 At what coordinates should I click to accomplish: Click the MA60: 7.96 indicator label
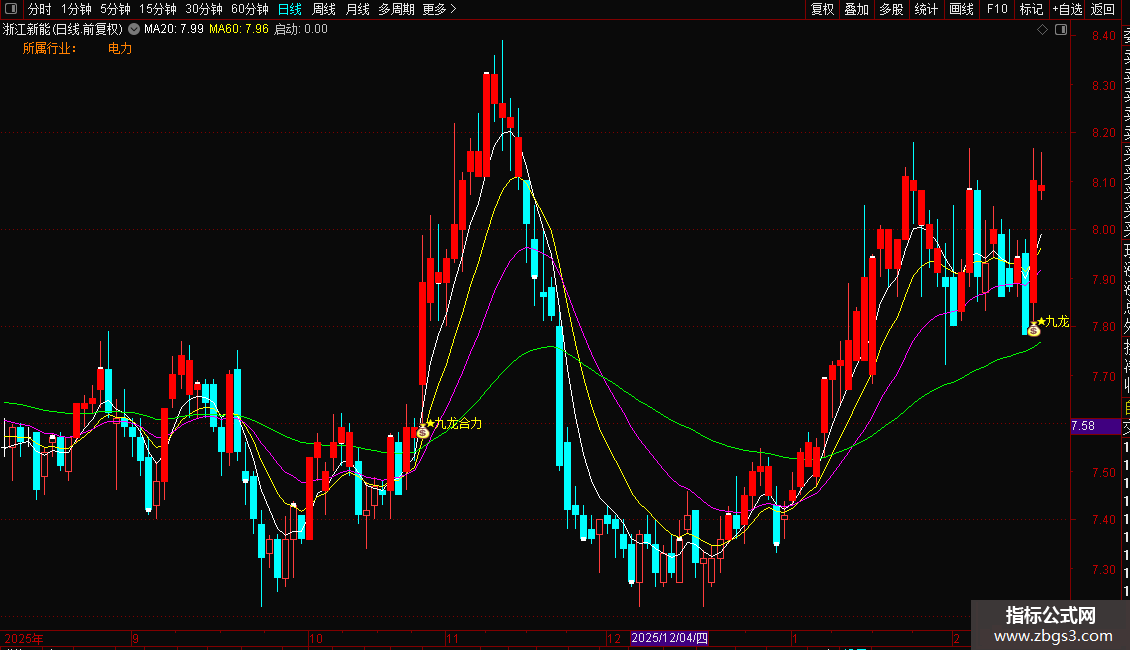(239, 30)
